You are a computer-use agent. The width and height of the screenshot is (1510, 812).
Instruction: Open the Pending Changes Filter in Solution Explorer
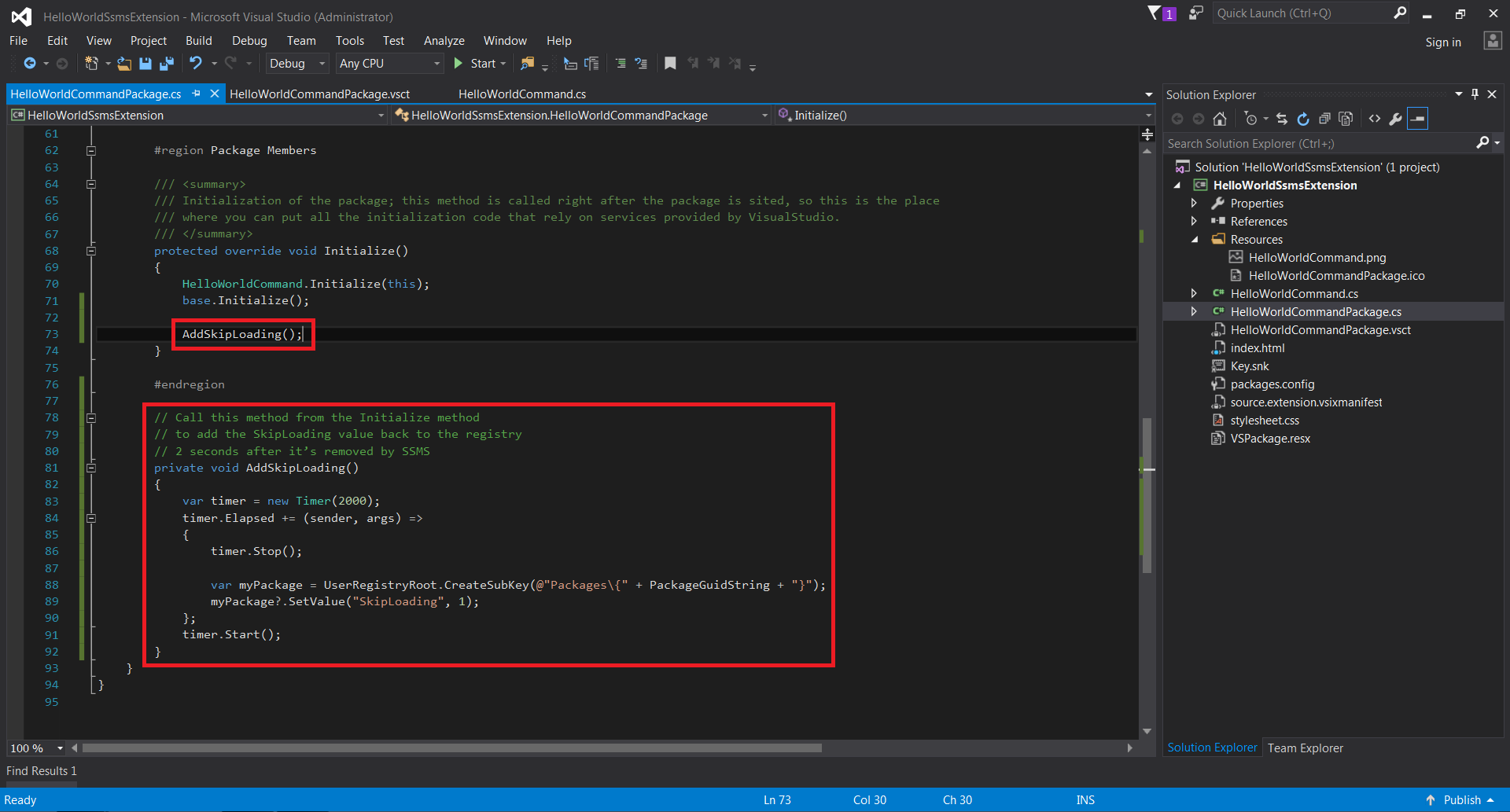(1250, 119)
